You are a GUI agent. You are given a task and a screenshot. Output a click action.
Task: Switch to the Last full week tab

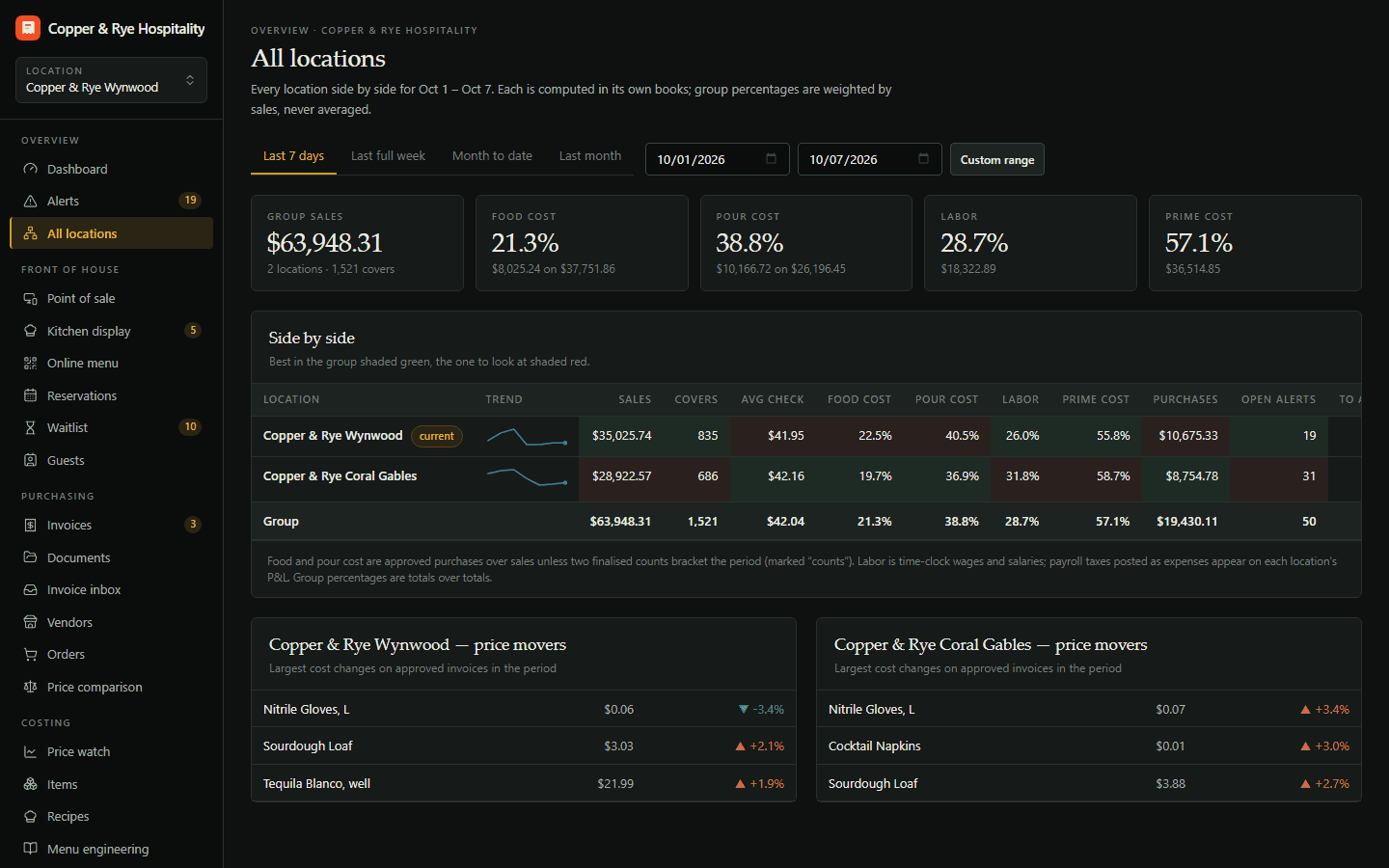point(388,156)
